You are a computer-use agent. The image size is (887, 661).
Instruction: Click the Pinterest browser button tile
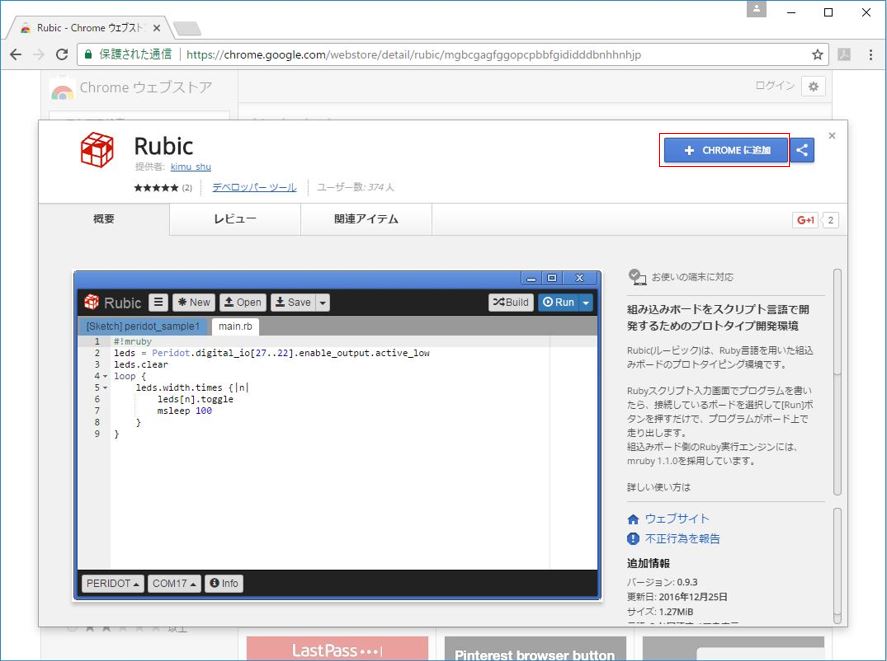click(535, 649)
